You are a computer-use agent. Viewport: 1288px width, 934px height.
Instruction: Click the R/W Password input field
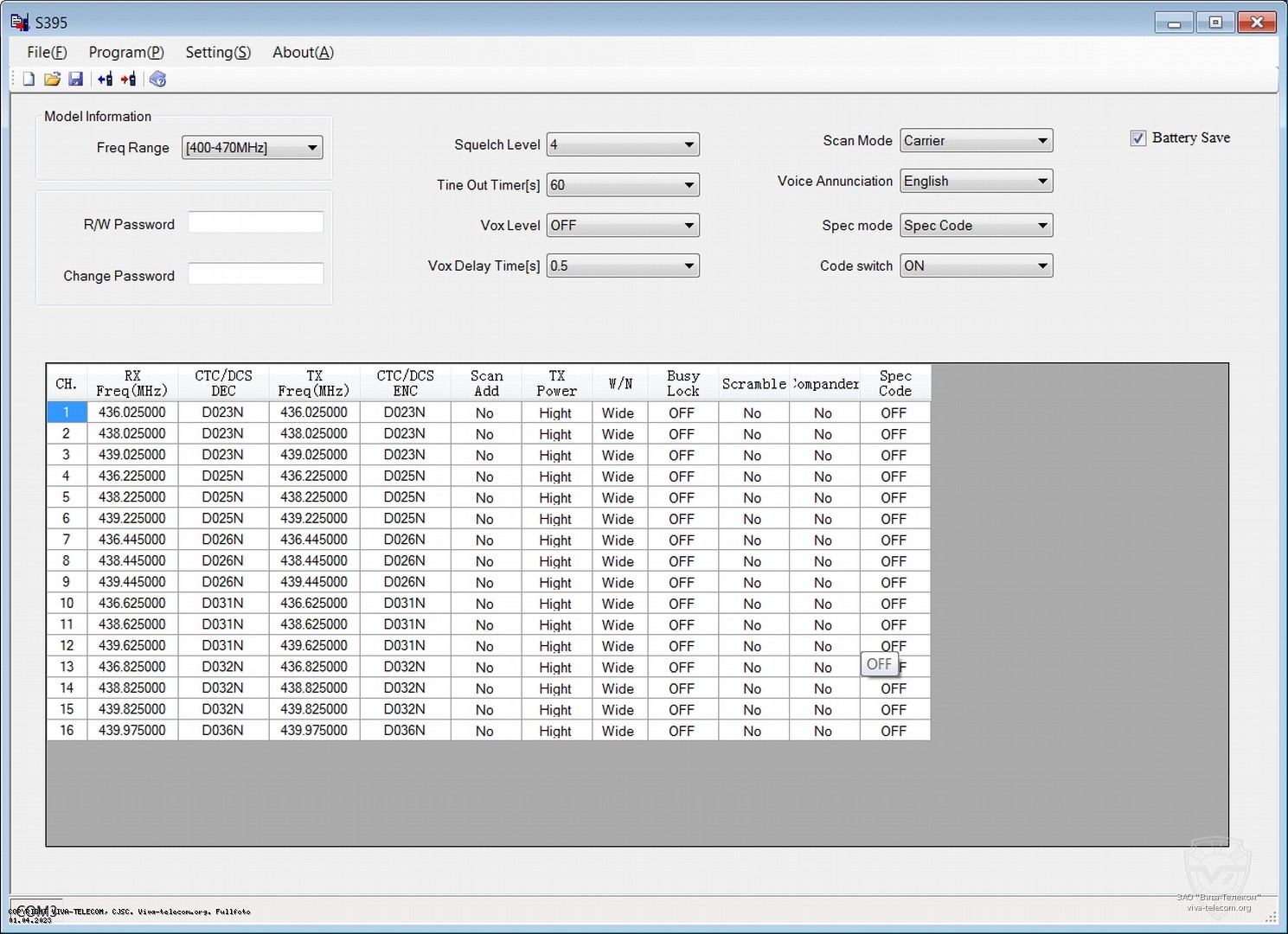coord(256,223)
